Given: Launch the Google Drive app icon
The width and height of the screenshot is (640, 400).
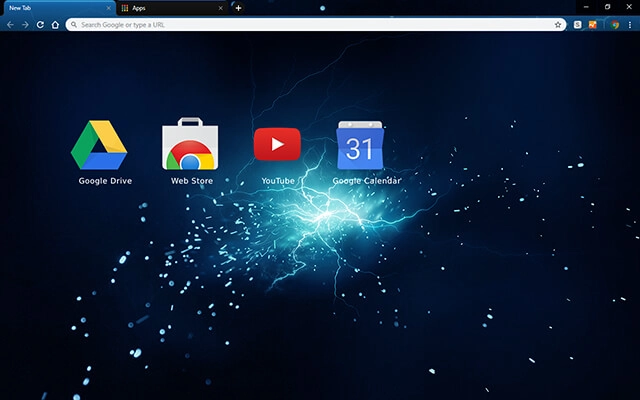Looking at the screenshot, I should click(x=99, y=144).
